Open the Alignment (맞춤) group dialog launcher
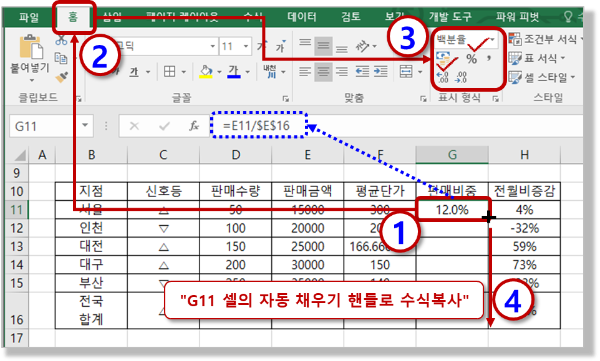The width and height of the screenshot is (600, 361). [423, 99]
